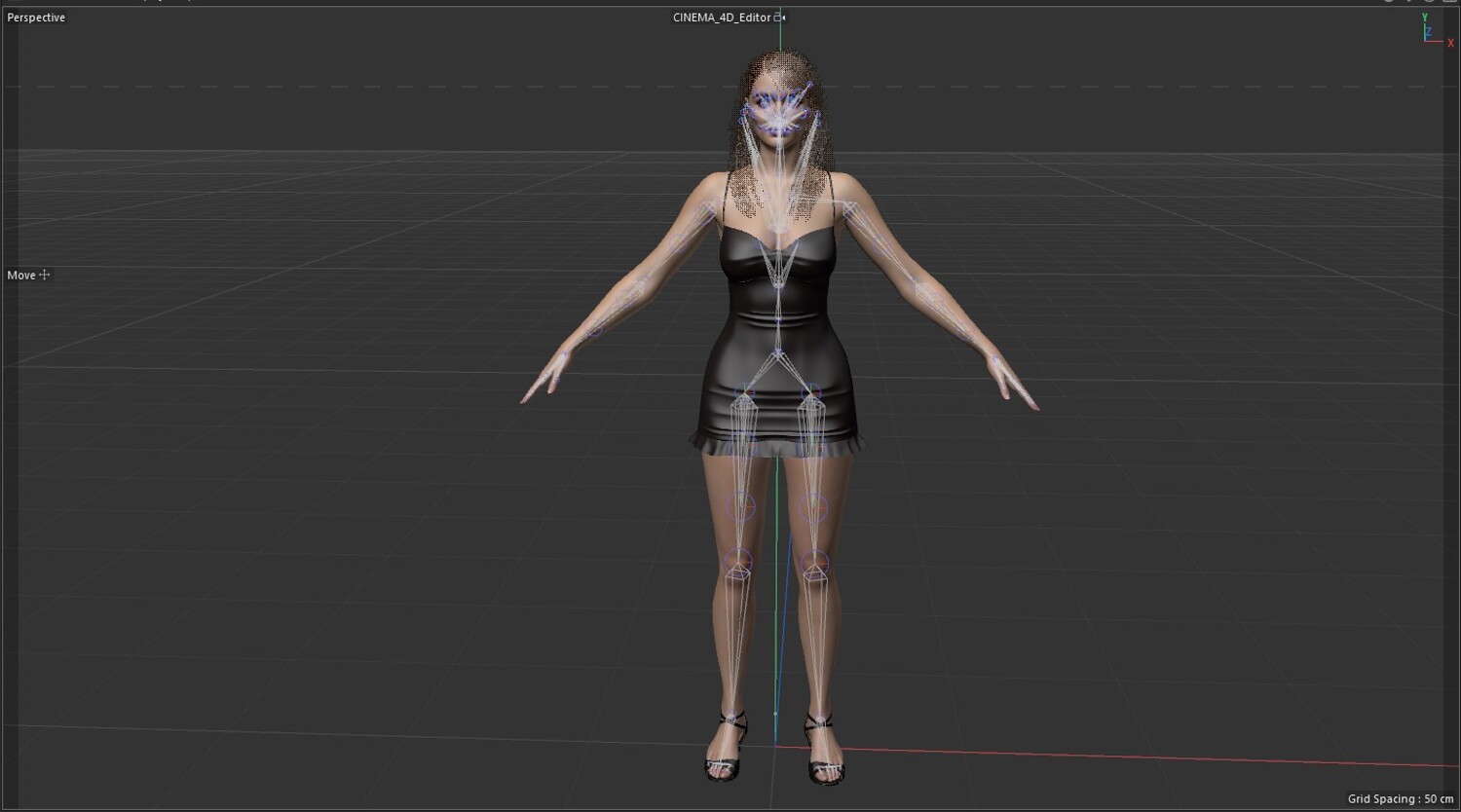Image resolution: width=1461 pixels, height=812 pixels.
Task: Click the camera icon beside CINEMA_4D_Editor
Action: tap(779, 18)
